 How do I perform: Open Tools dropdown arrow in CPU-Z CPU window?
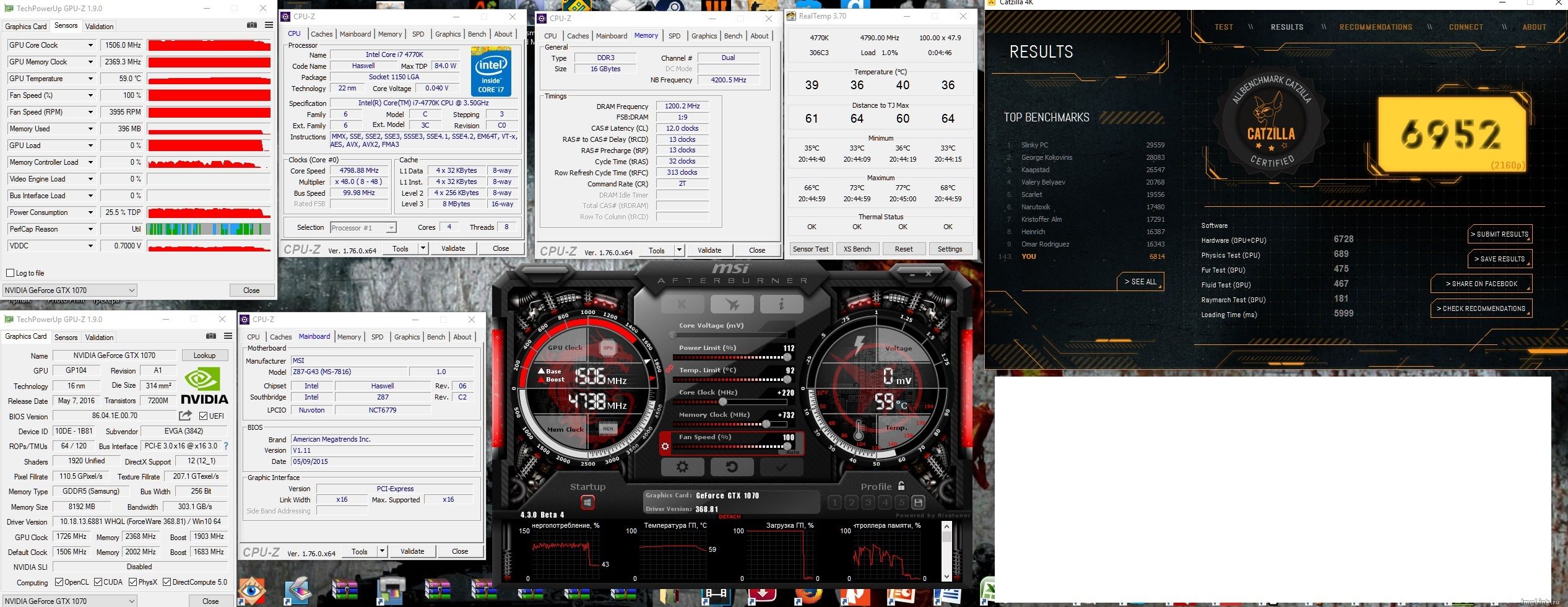(423, 248)
